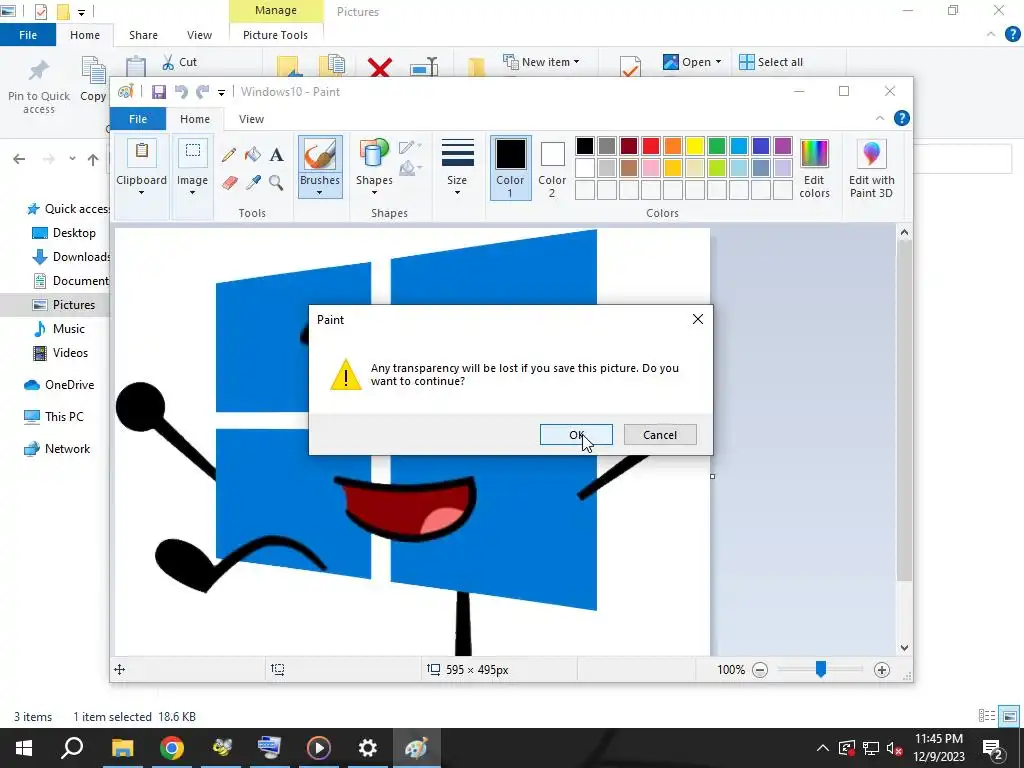Click Paint vertical scrollbar down arrow
1024x768 pixels.
904,648
